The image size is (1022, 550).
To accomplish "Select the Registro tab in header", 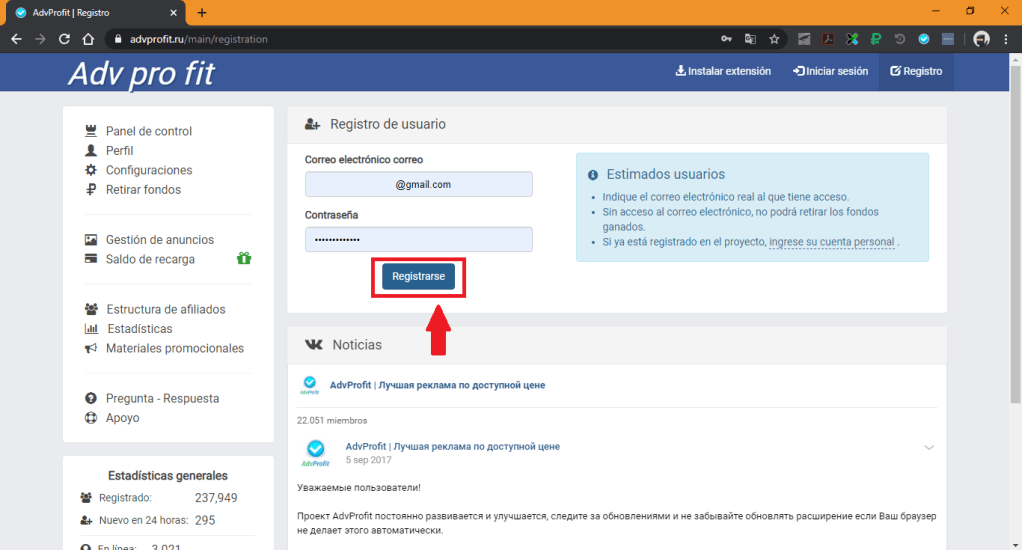I will pyautogui.click(x=916, y=72).
